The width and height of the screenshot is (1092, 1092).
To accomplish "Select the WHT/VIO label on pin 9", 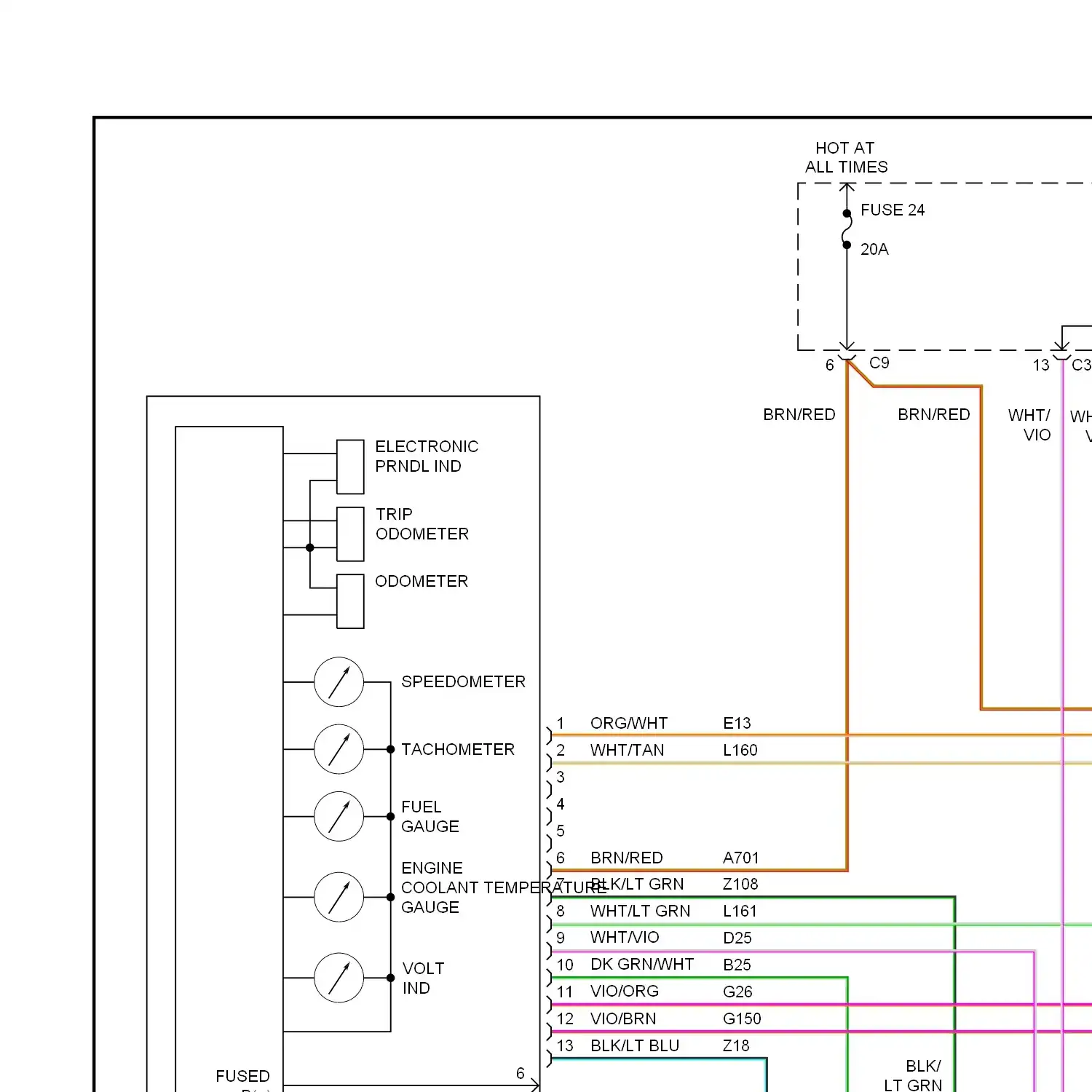I will [x=625, y=937].
